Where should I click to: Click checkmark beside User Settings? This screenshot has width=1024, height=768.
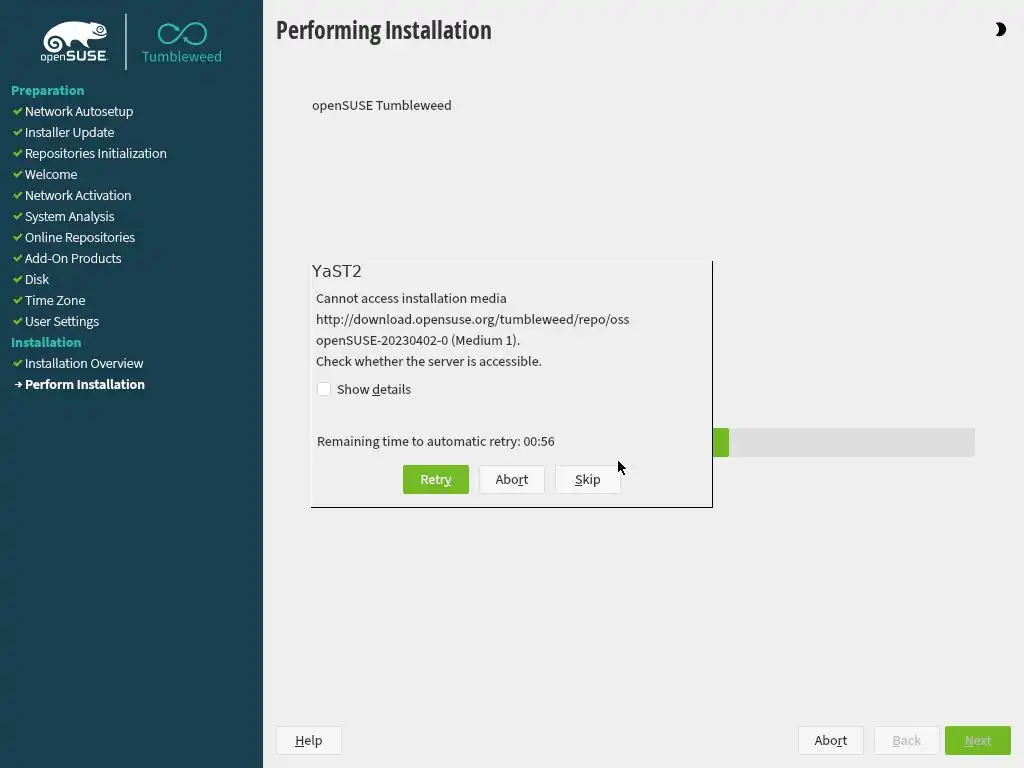pos(18,321)
